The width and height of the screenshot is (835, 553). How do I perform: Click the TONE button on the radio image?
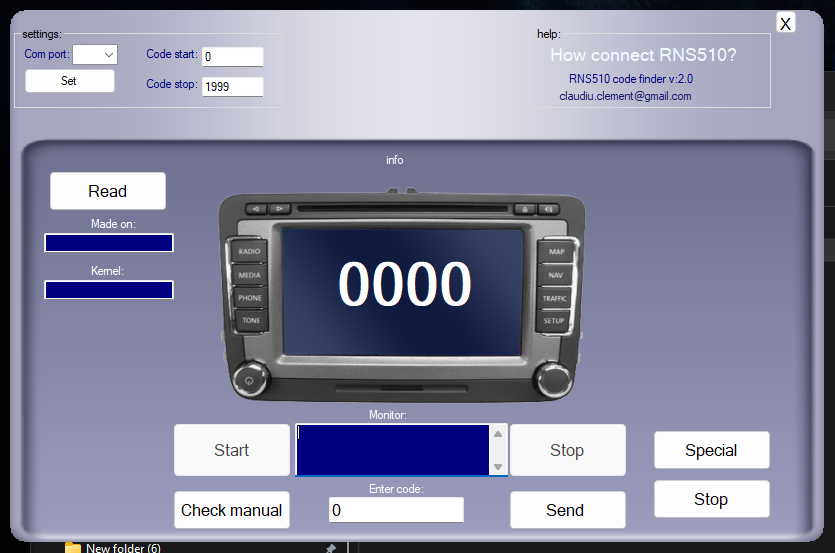251,320
